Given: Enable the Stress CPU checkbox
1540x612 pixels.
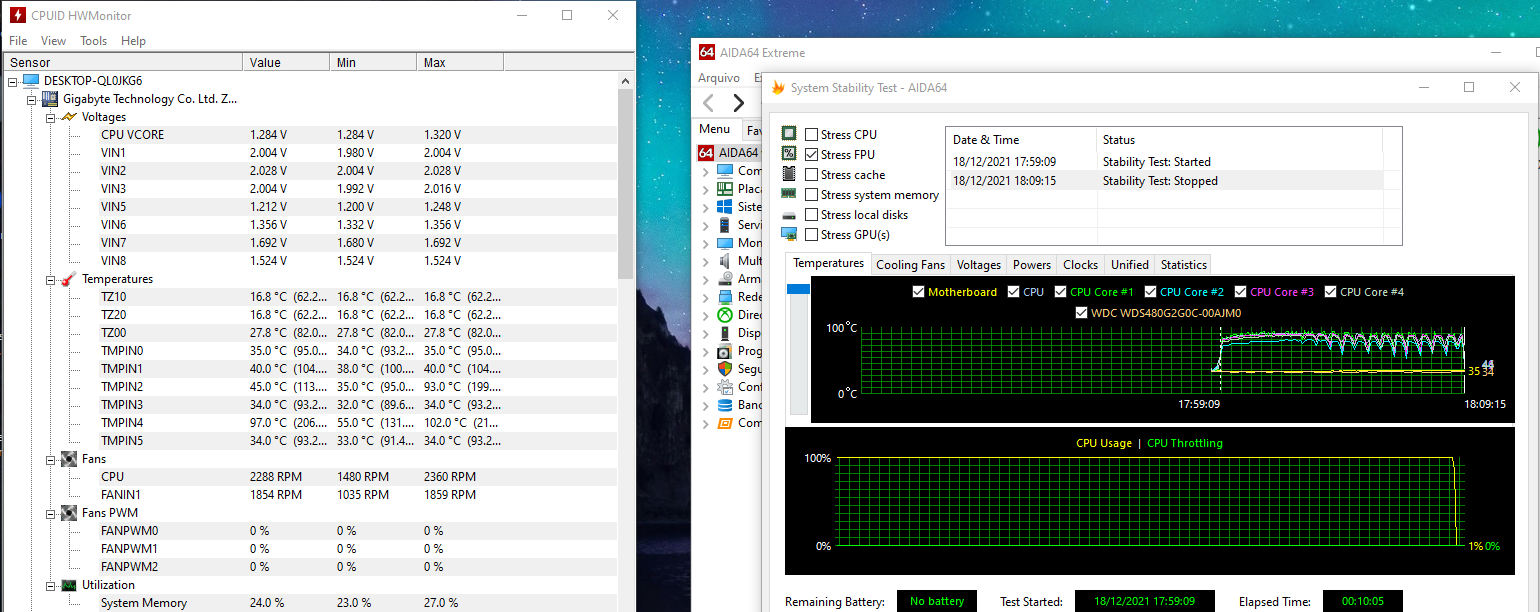Looking at the screenshot, I should coord(812,135).
